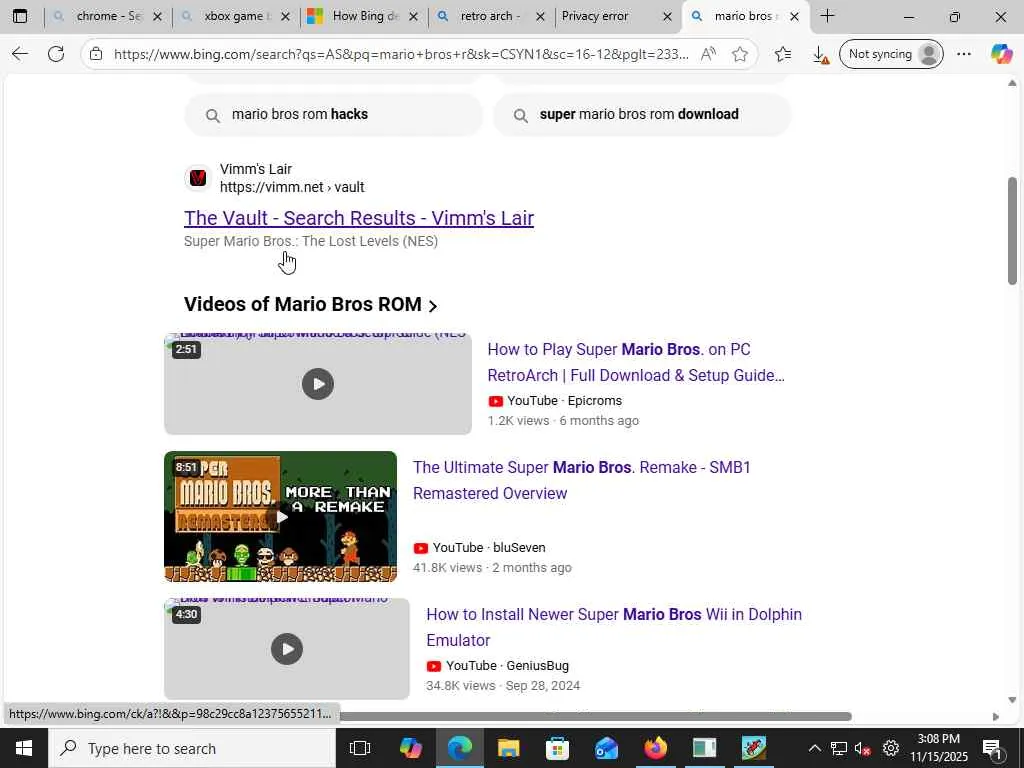Open a new tab with the plus button
The image size is (1024, 768).
(x=827, y=16)
